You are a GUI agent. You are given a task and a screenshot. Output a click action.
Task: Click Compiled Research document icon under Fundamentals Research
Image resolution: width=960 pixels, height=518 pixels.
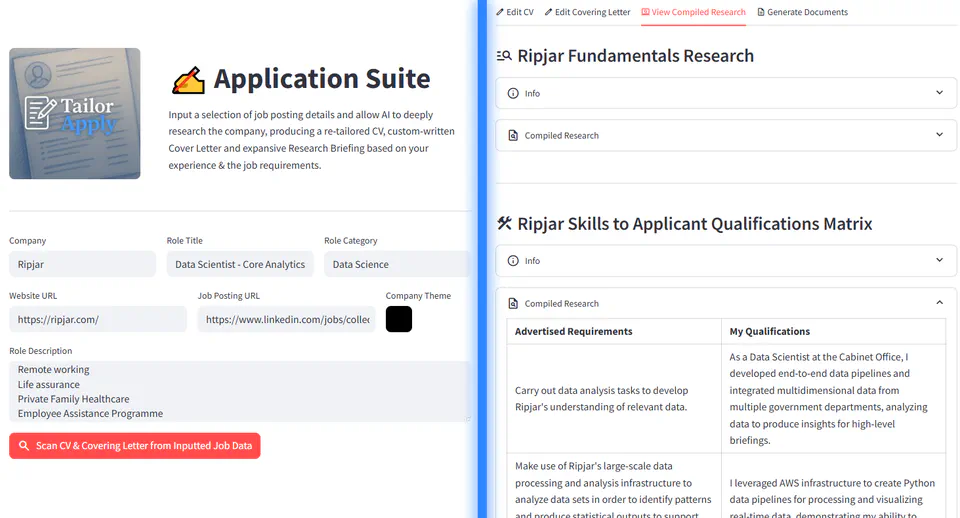click(x=513, y=135)
